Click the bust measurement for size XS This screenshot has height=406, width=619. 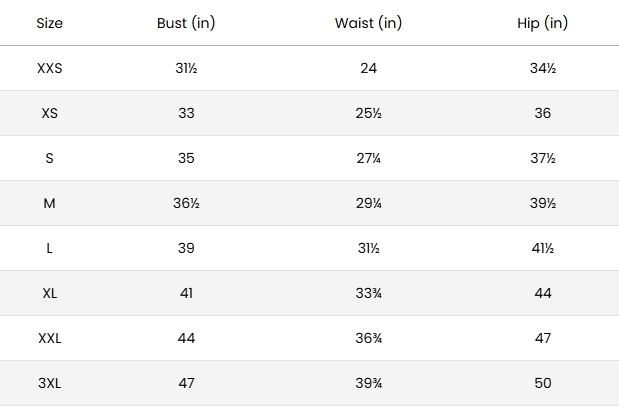pyautogui.click(x=186, y=113)
